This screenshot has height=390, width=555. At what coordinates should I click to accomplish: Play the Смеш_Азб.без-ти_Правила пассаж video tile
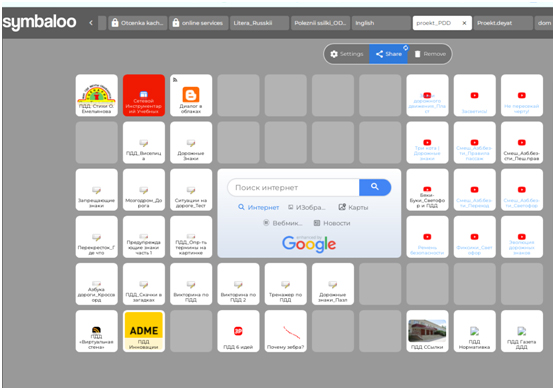pyautogui.click(x=475, y=143)
